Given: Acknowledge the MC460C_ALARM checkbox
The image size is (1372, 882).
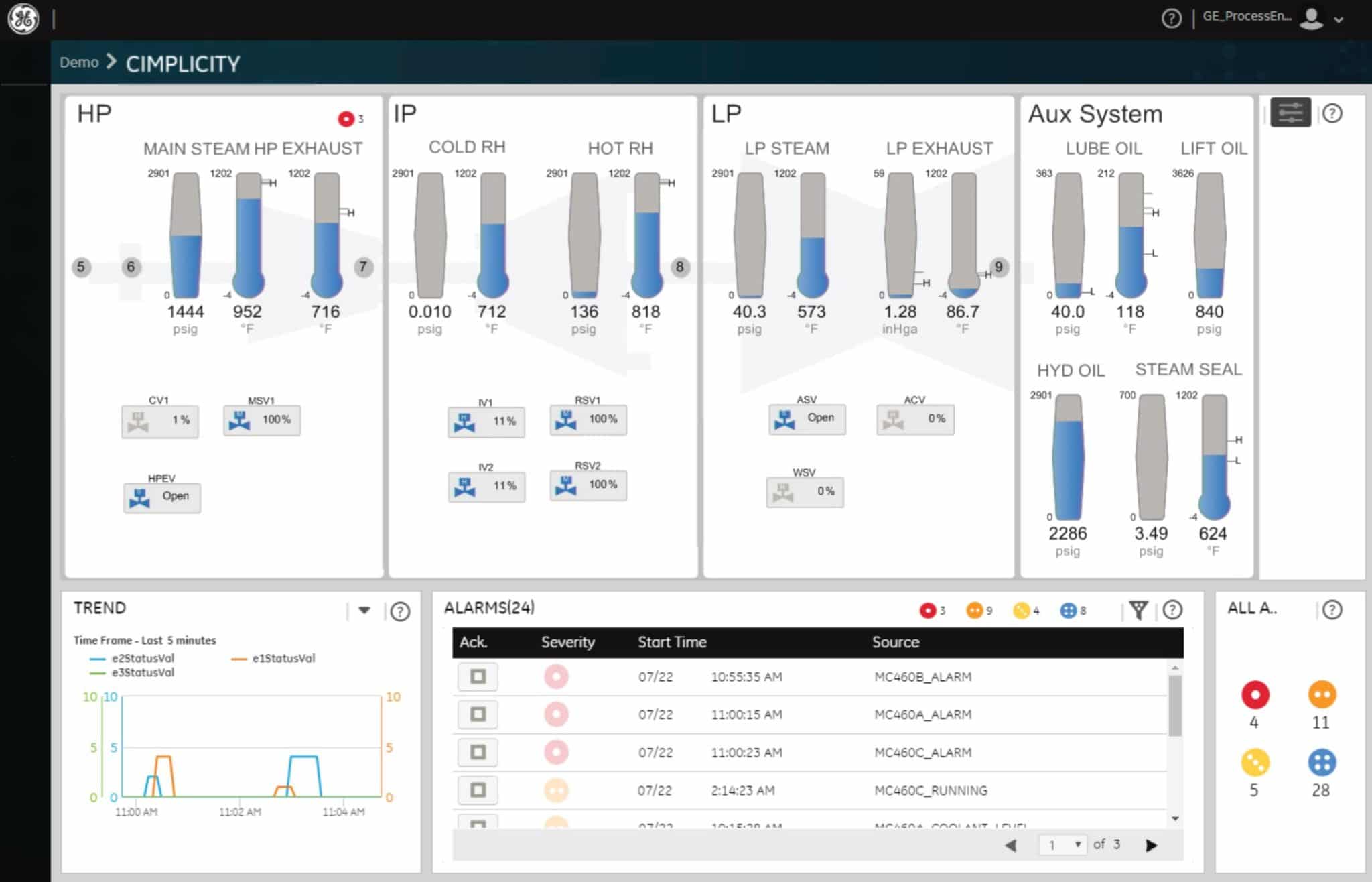Looking at the screenshot, I should 478,752.
